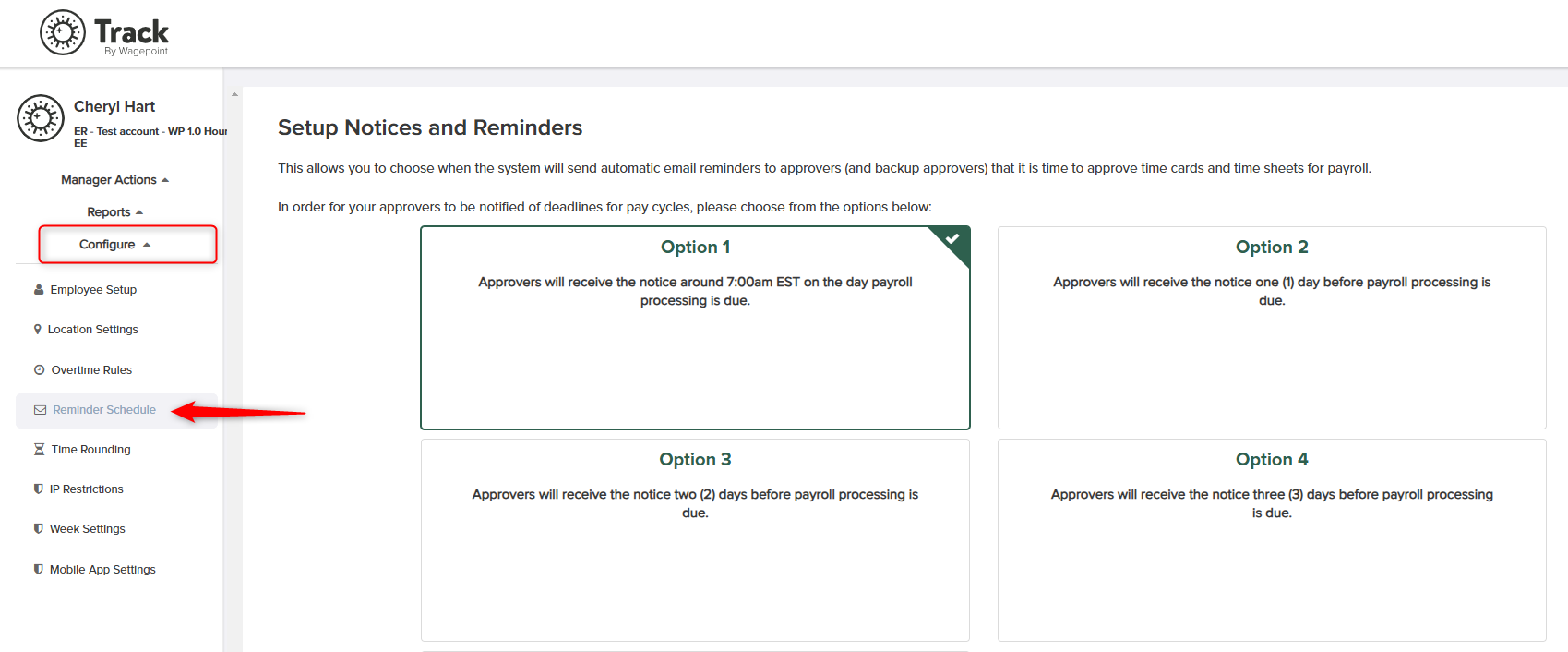Click the Employee Setup person icon

click(39, 290)
